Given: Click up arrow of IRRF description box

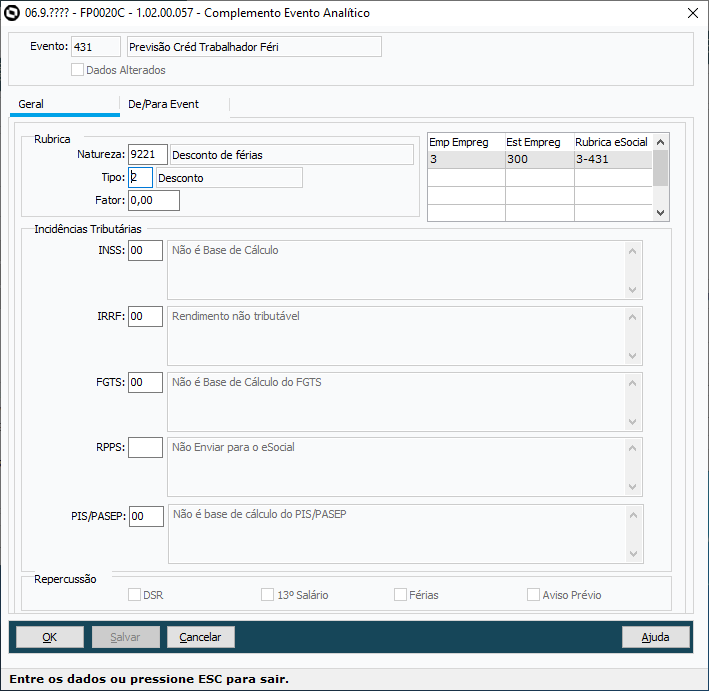Looking at the screenshot, I should click(x=633, y=317).
